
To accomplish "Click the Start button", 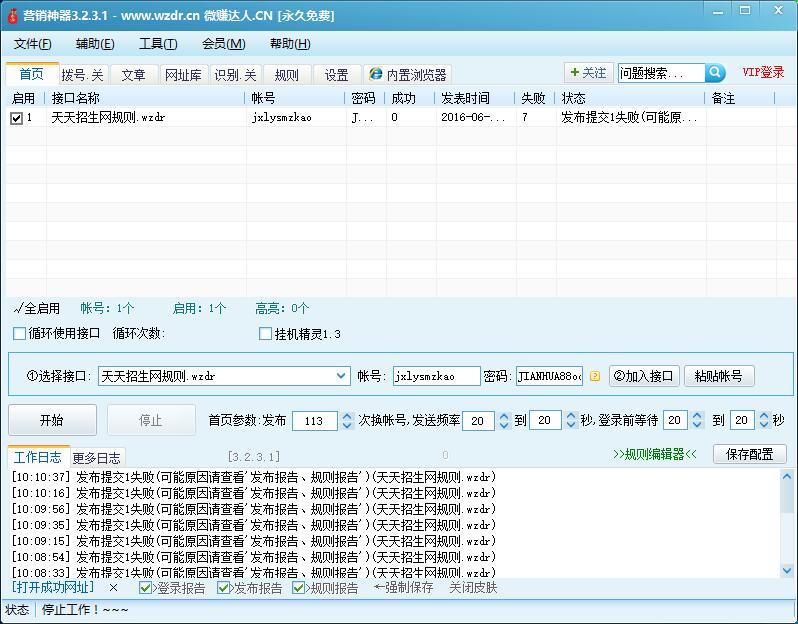I will [52, 421].
